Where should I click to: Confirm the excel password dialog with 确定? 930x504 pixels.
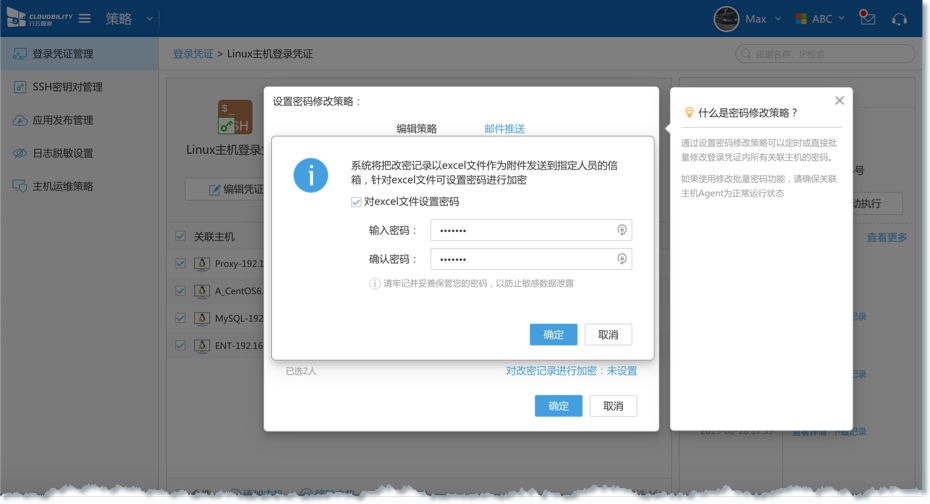click(553, 334)
